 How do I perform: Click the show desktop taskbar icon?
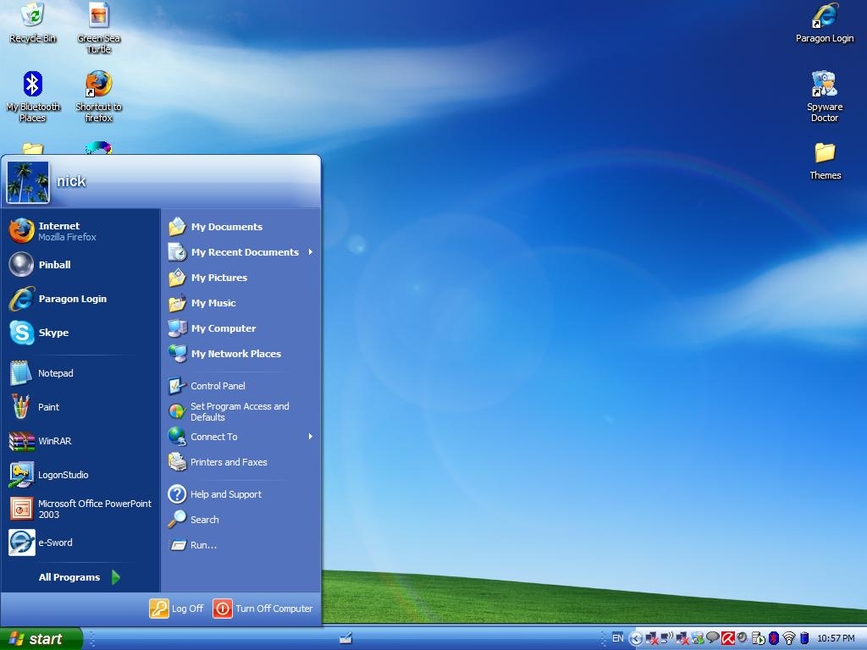(346, 639)
